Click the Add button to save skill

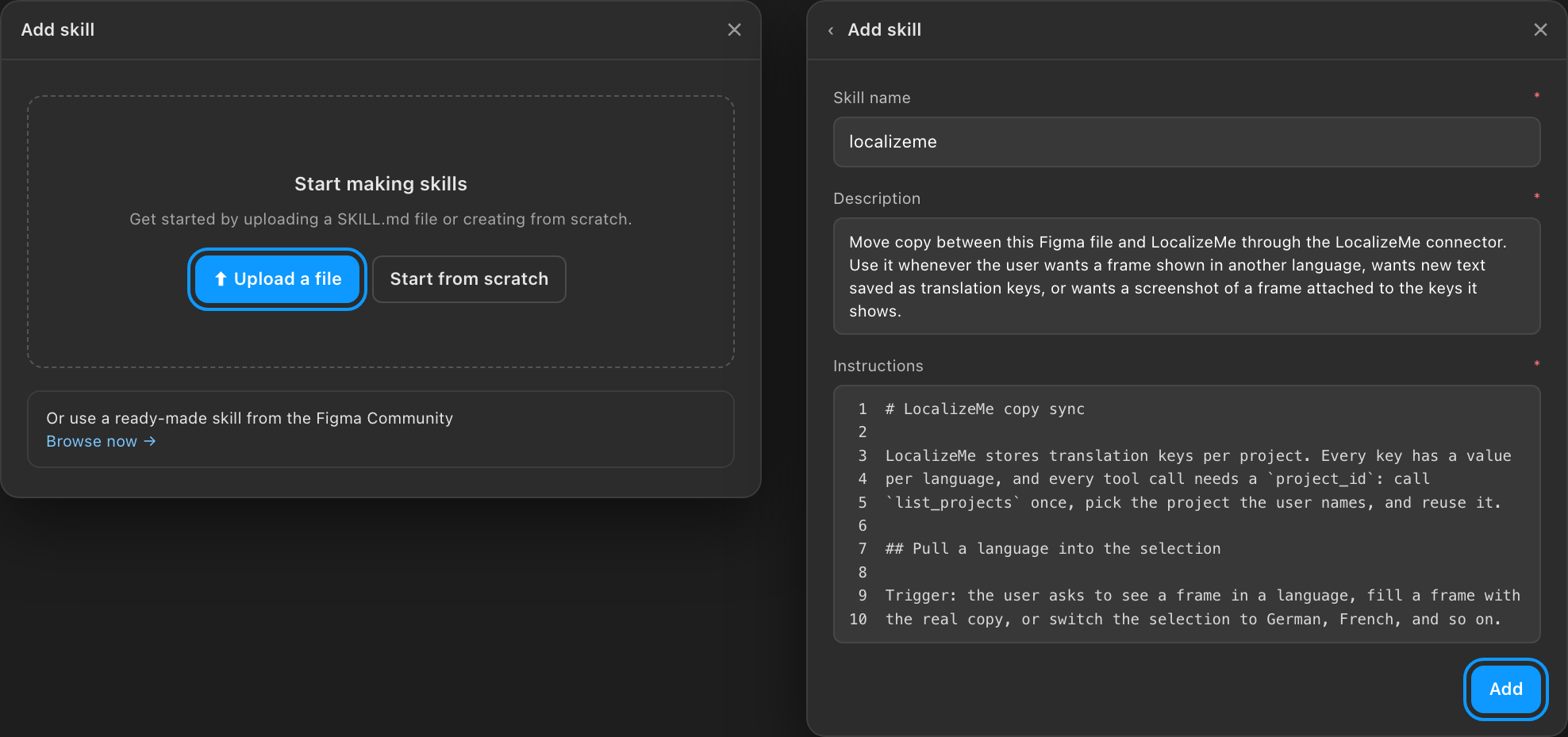(1505, 689)
